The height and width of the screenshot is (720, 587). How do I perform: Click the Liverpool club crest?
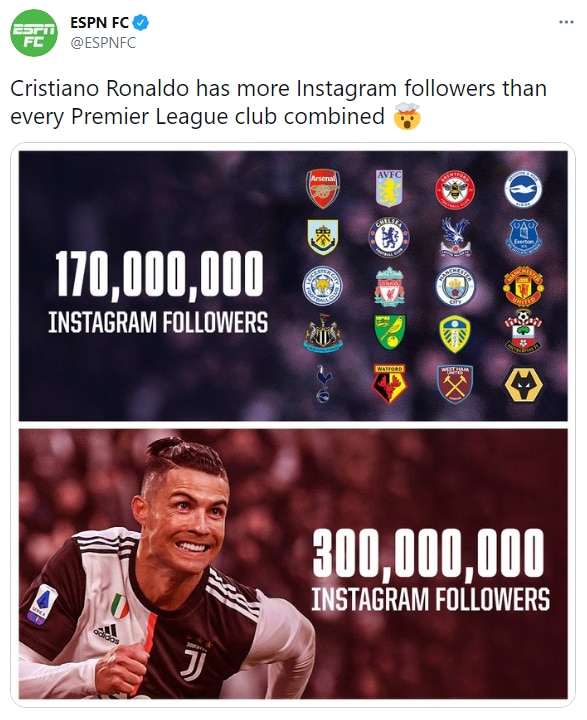coord(389,287)
